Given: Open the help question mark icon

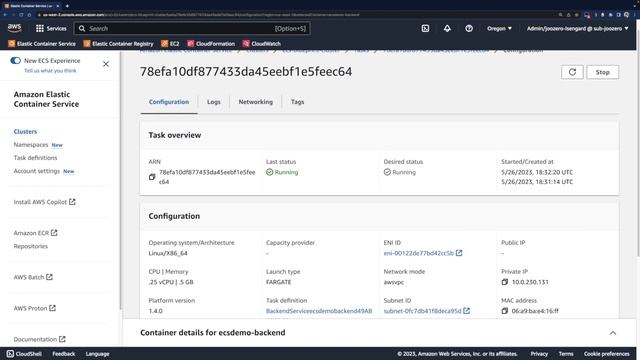Looking at the screenshot, I should tap(469, 28).
